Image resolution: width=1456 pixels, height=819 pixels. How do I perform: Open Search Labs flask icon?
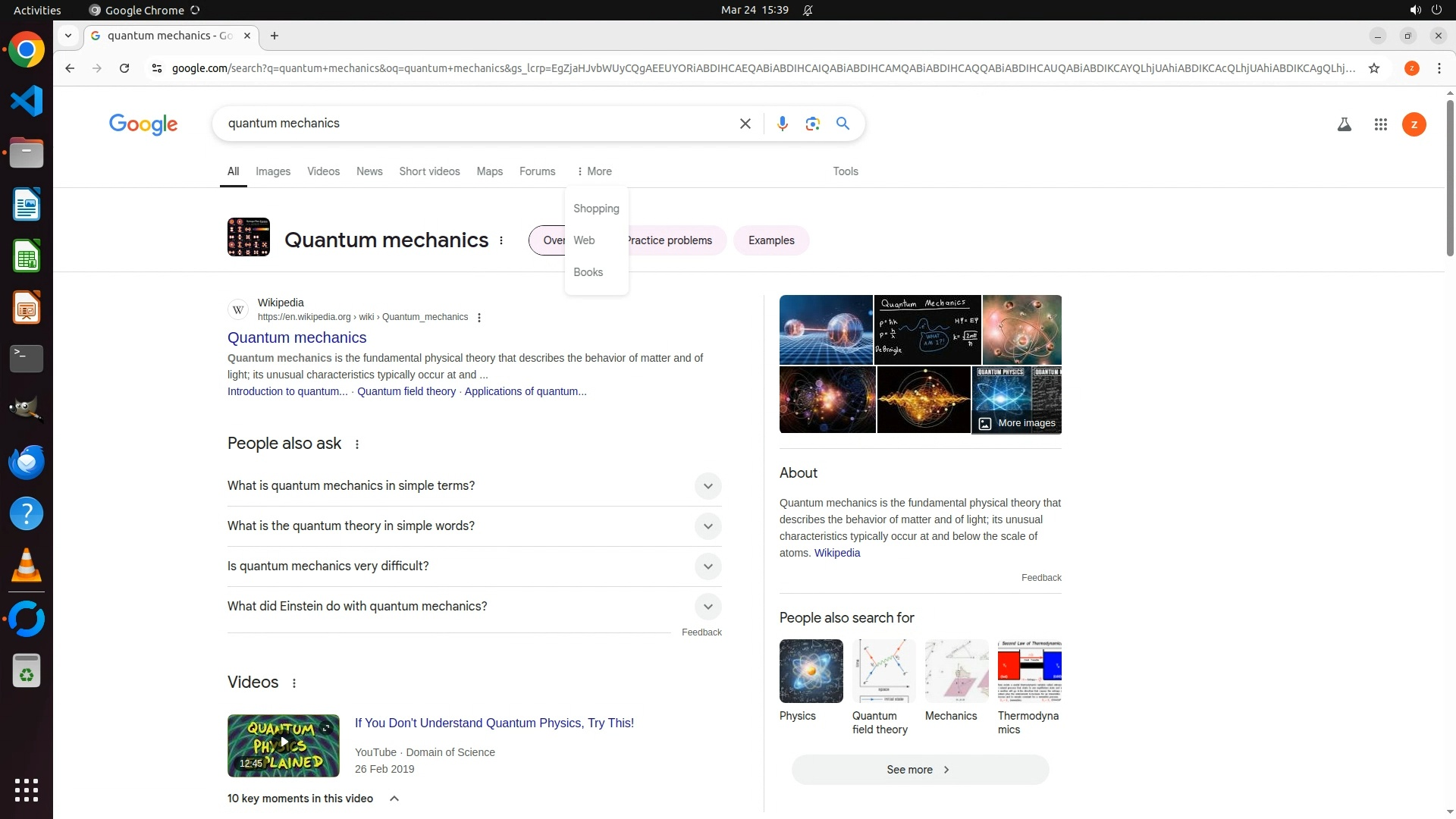click(x=1344, y=124)
